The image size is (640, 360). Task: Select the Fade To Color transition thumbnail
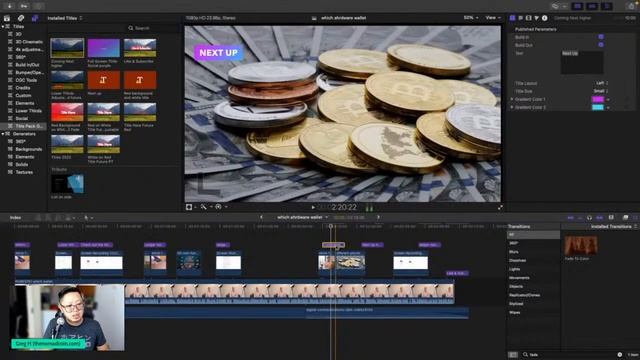(581, 245)
